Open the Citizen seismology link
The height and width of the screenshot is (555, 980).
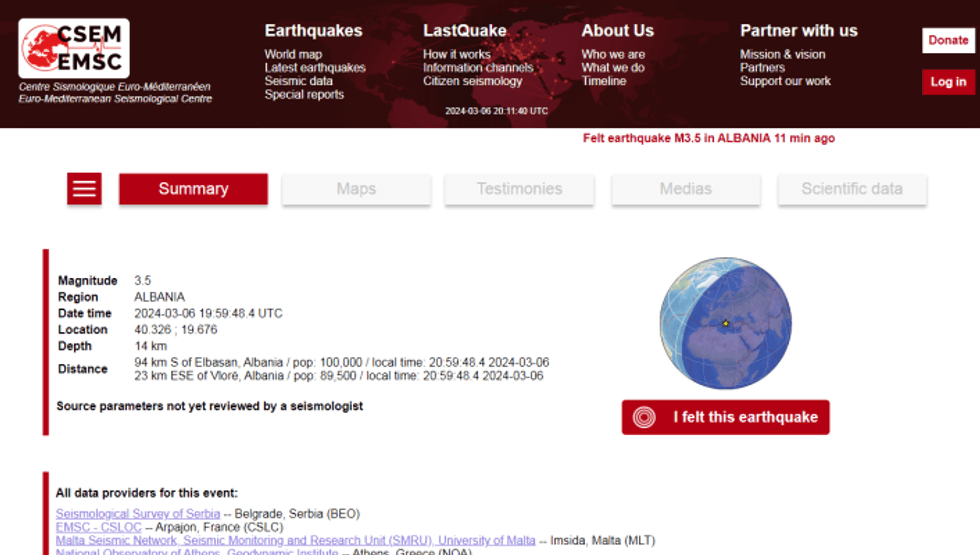pyautogui.click(x=472, y=81)
